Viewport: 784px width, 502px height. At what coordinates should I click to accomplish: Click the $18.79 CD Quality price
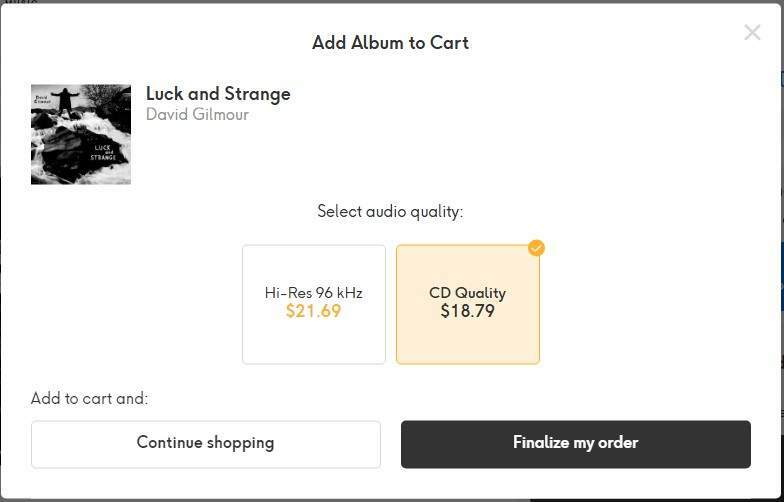(468, 311)
